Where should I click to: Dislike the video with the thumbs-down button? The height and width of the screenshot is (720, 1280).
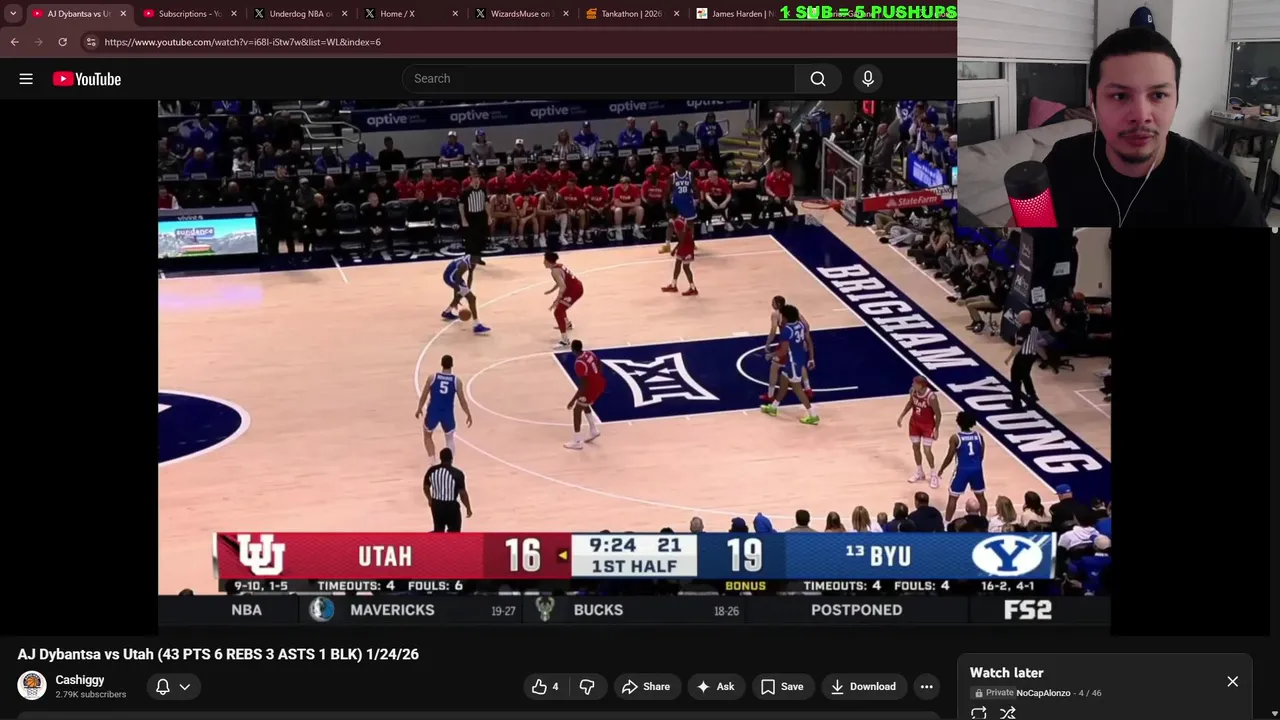[587, 687]
